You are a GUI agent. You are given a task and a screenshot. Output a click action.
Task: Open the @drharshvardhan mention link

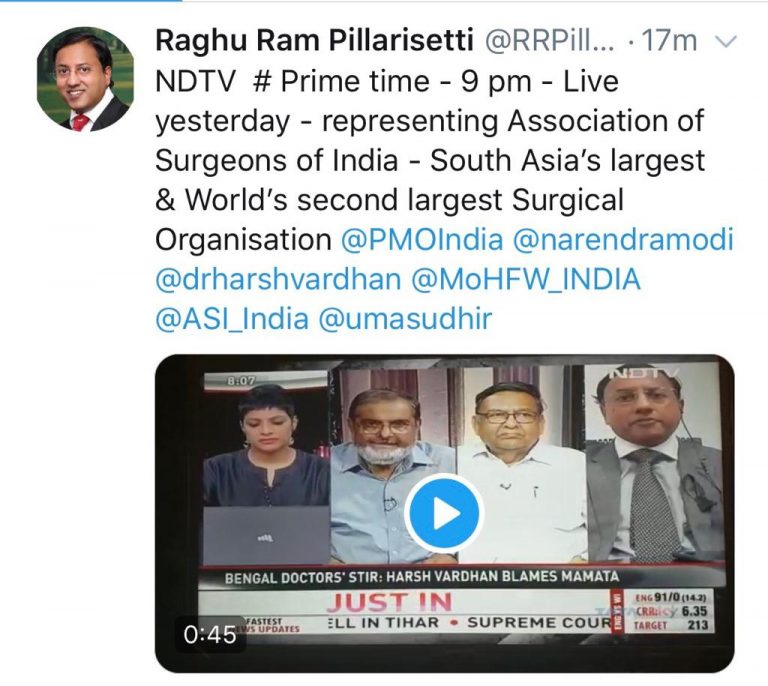278,280
